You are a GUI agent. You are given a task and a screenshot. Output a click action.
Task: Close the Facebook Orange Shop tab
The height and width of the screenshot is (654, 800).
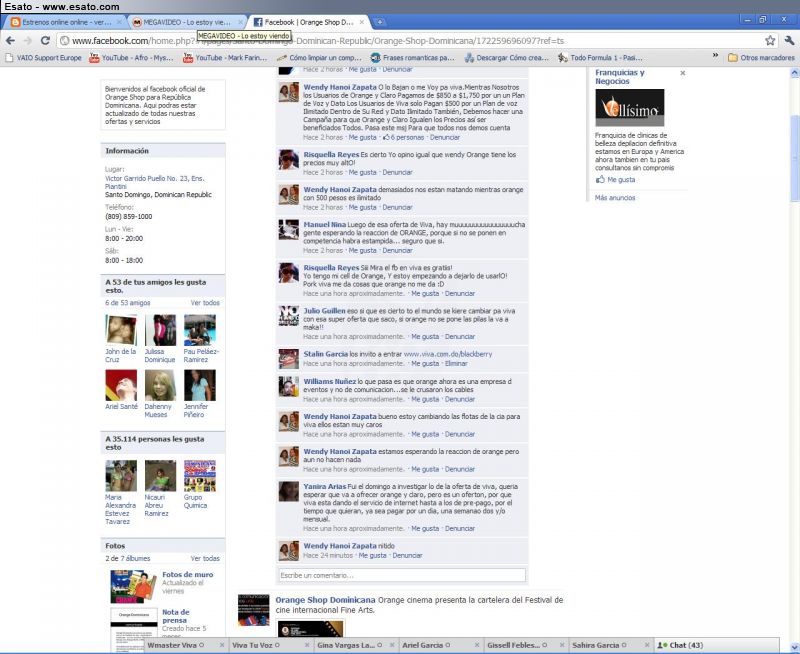click(x=362, y=22)
